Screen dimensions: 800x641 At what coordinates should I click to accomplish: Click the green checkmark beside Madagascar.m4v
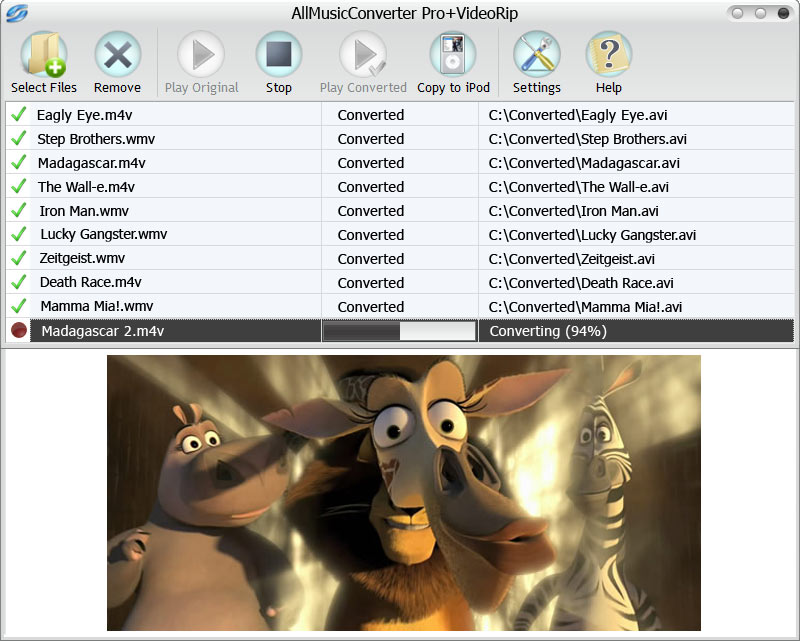[x=18, y=163]
